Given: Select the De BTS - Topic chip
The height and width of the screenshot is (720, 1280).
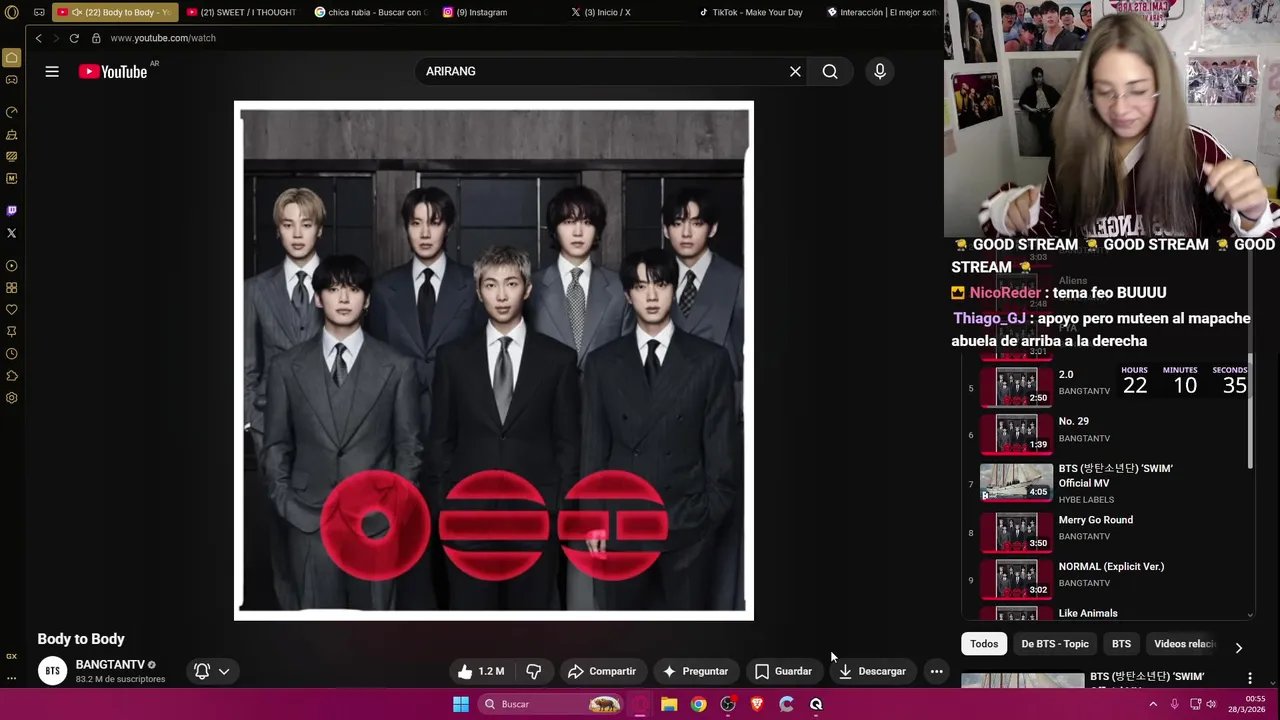Looking at the screenshot, I should click(x=1055, y=644).
